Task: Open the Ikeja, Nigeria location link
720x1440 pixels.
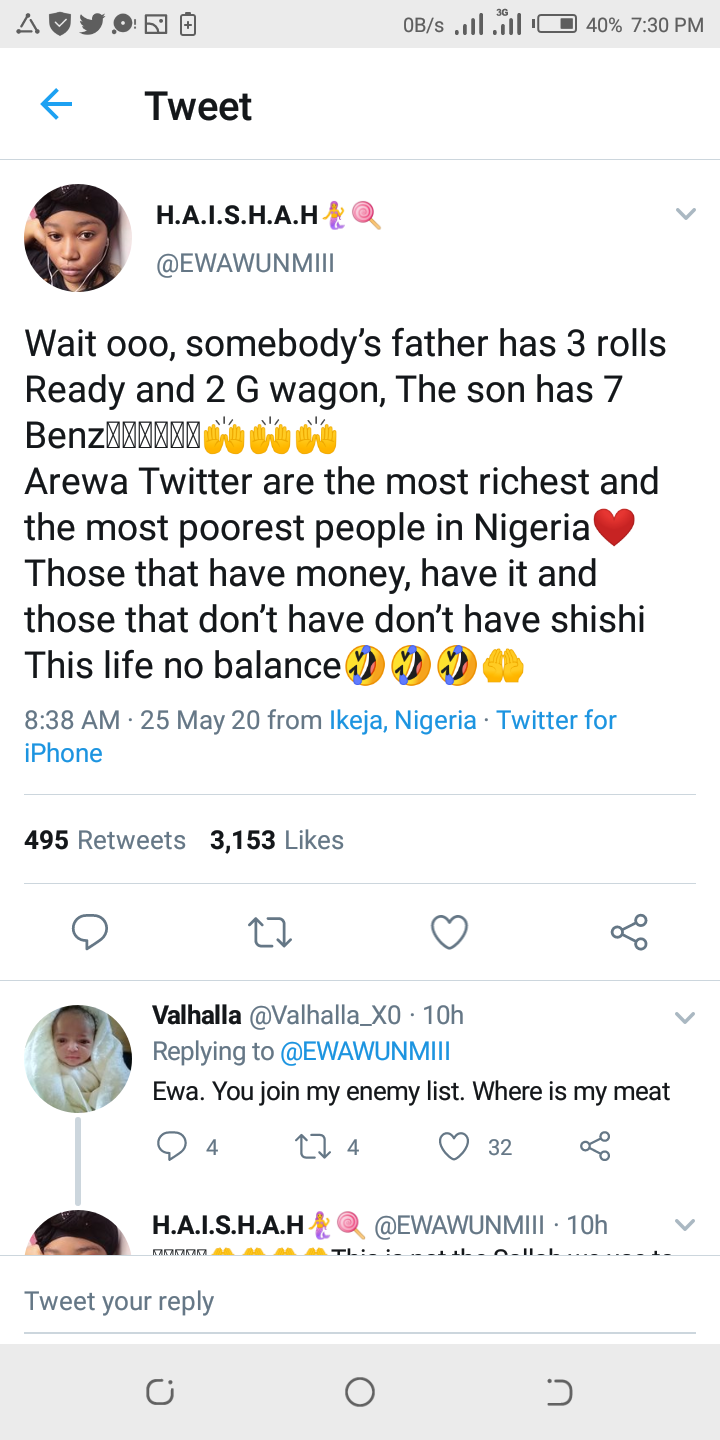Action: (x=402, y=720)
